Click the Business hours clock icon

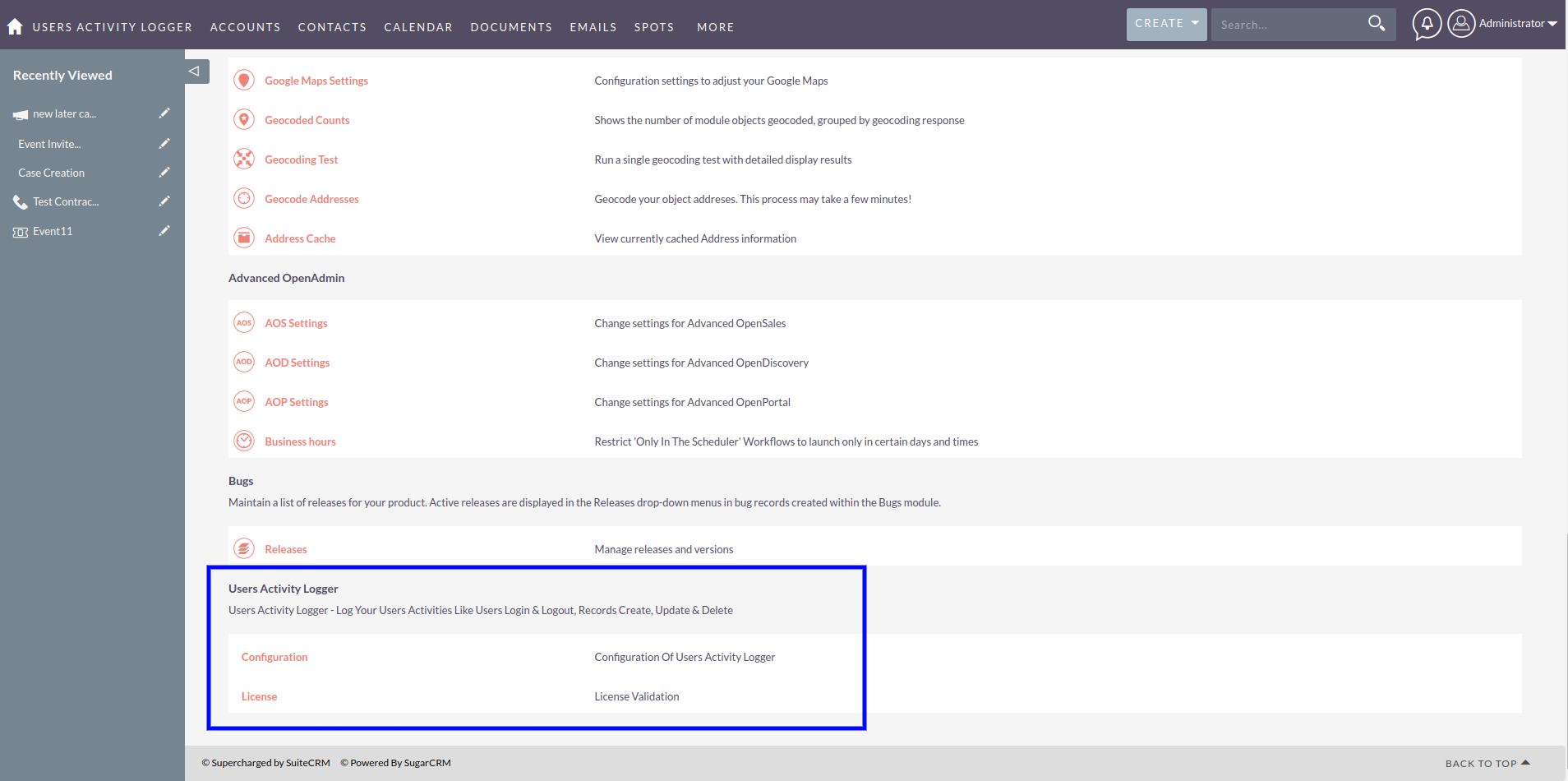click(244, 441)
